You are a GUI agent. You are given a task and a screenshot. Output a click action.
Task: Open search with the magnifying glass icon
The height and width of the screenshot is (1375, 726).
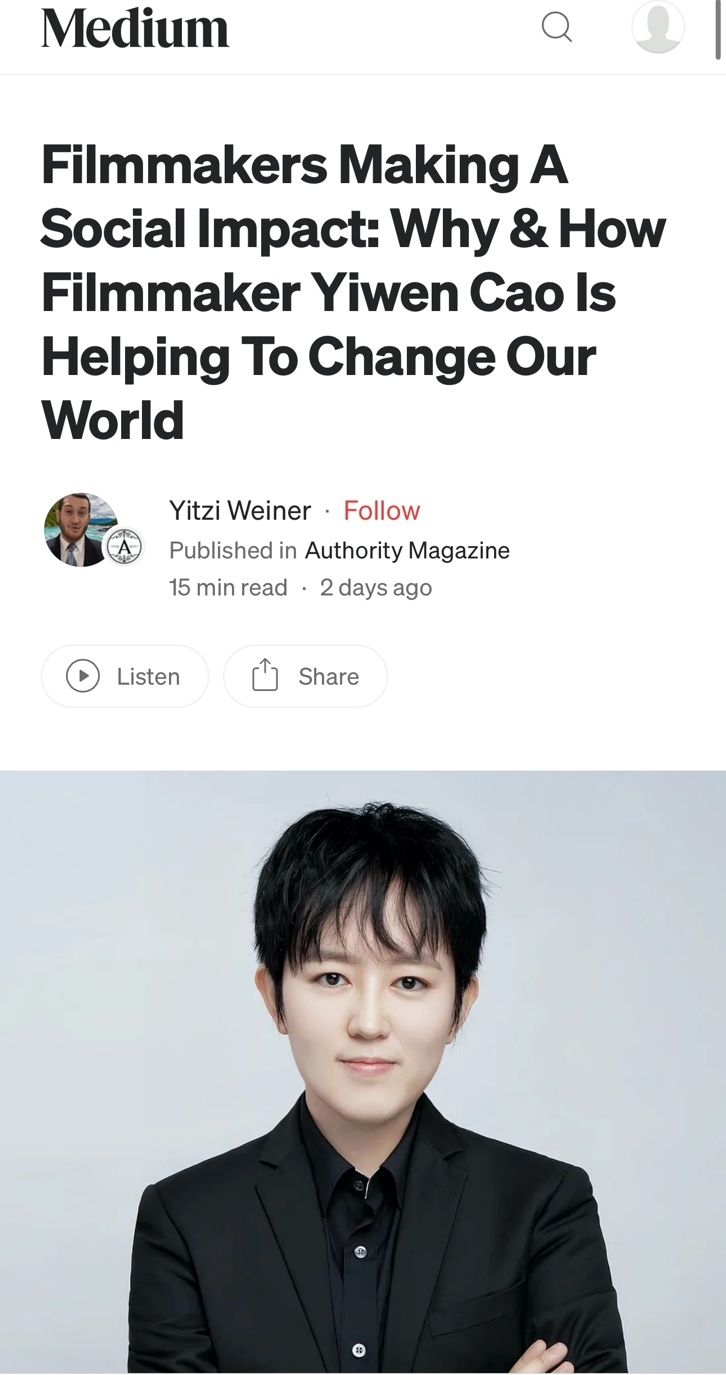click(x=557, y=27)
